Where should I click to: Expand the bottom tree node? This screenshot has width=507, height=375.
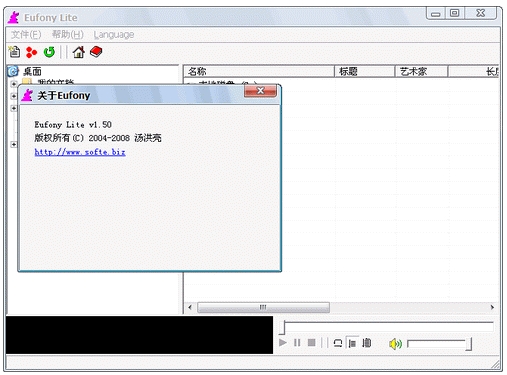coord(14,144)
